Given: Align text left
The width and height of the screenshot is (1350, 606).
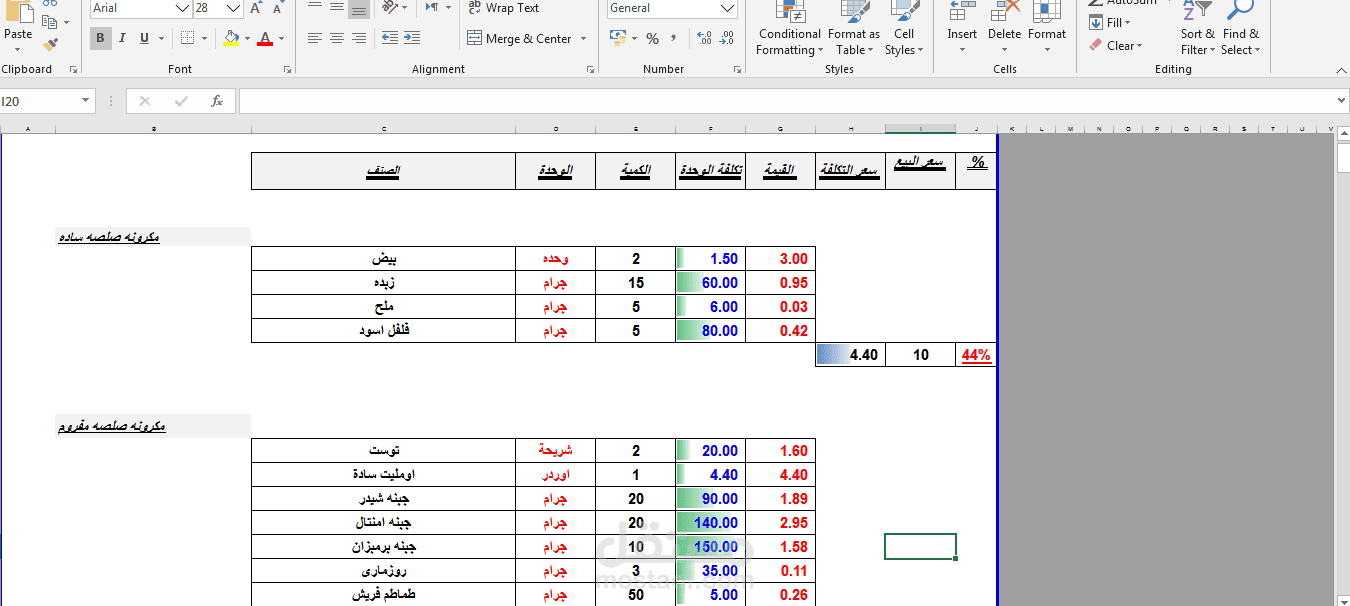Looking at the screenshot, I should point(315,39).
